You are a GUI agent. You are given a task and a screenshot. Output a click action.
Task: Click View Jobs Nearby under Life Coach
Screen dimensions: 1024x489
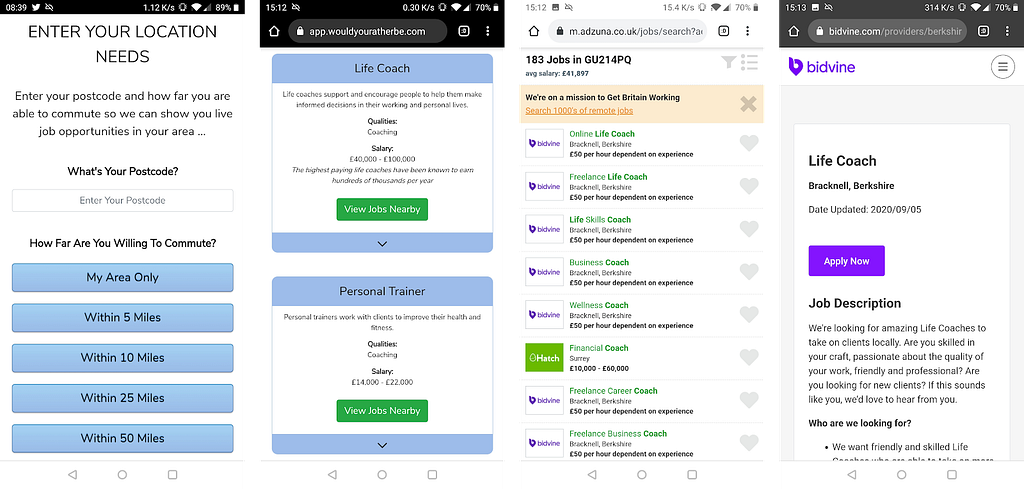point(382,210)
